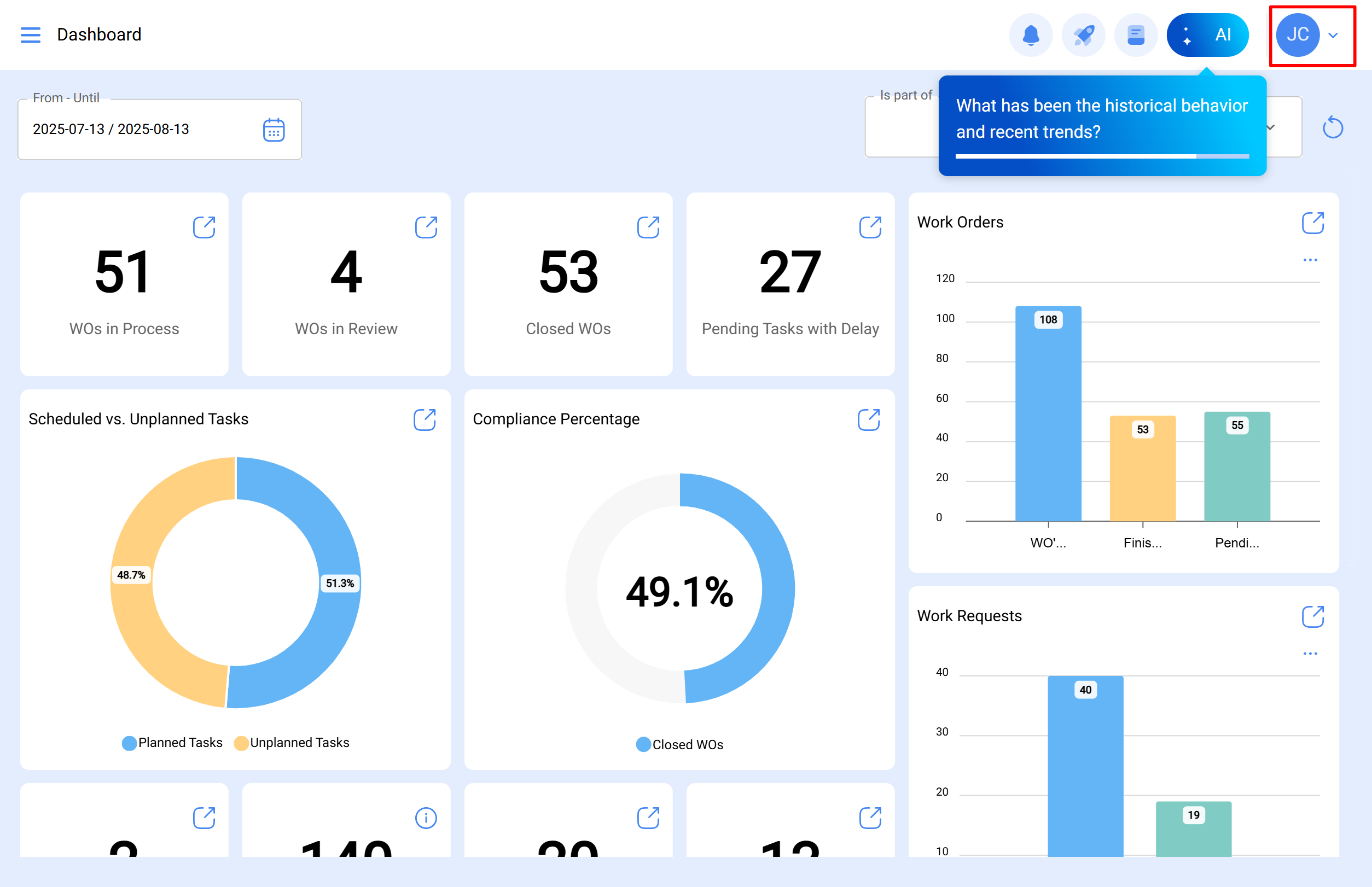Click the refresh dashboard icon
This screenshot has width=1372, height=887.
coord(1332,127)
